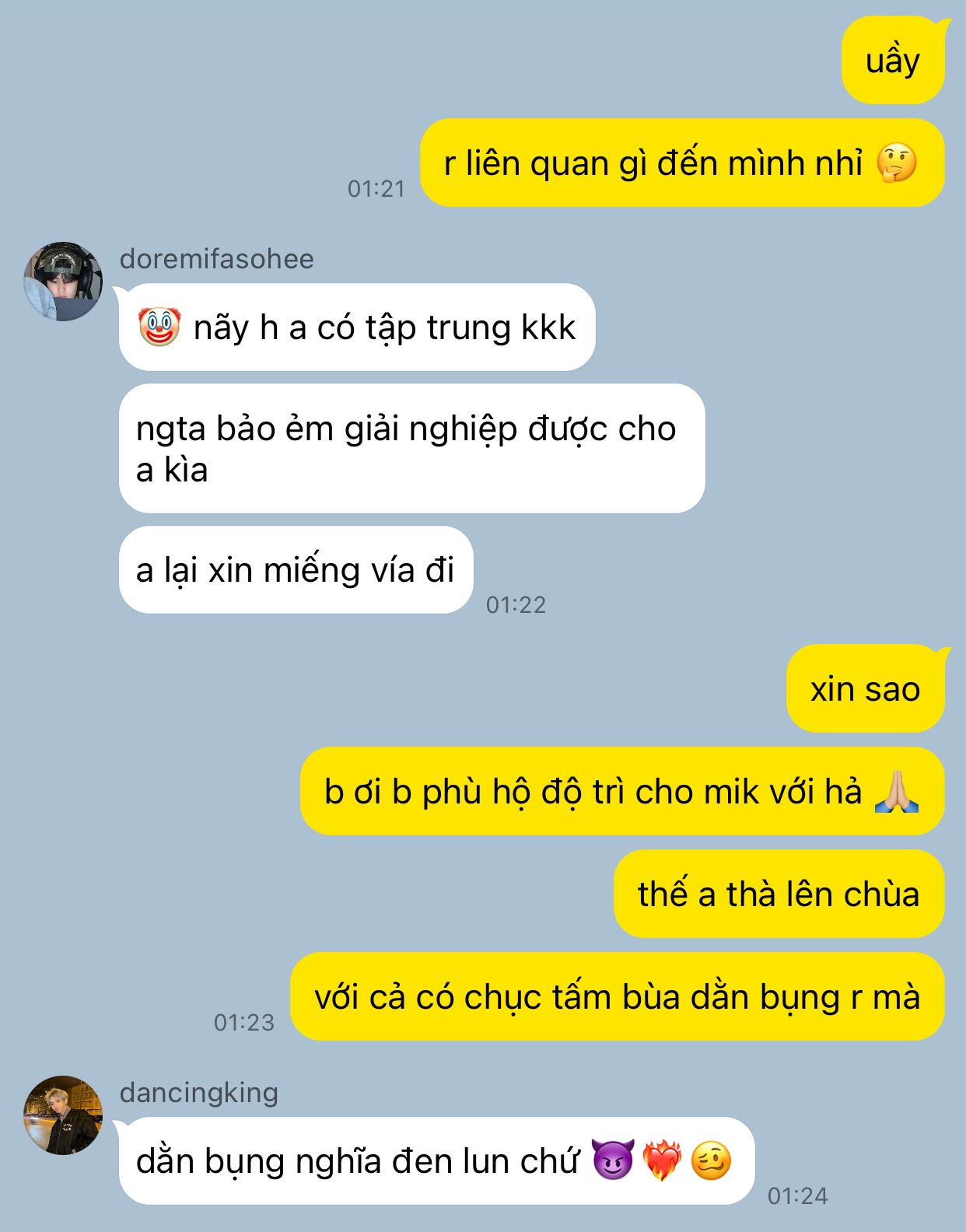
Task: Open dancingking's profile avatar
Action: click(x=63, y=1115)
